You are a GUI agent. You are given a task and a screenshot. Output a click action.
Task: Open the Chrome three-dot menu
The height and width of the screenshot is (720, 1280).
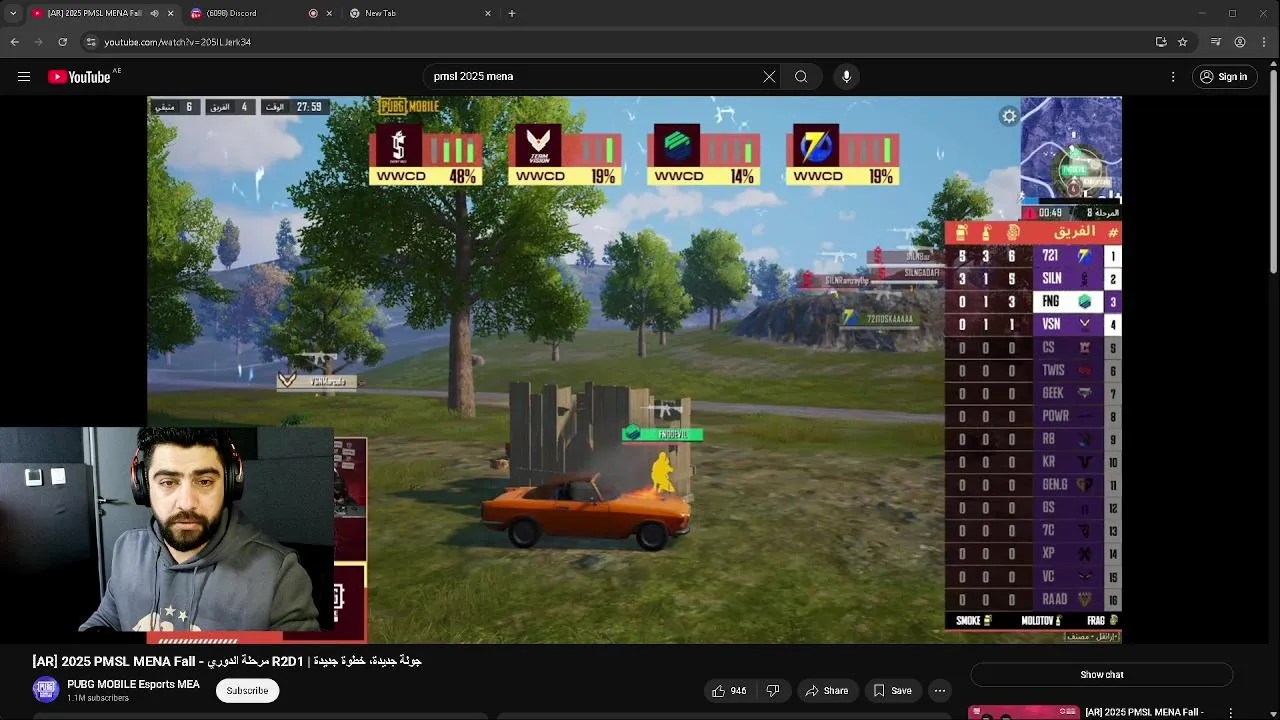click(1265, 42)
